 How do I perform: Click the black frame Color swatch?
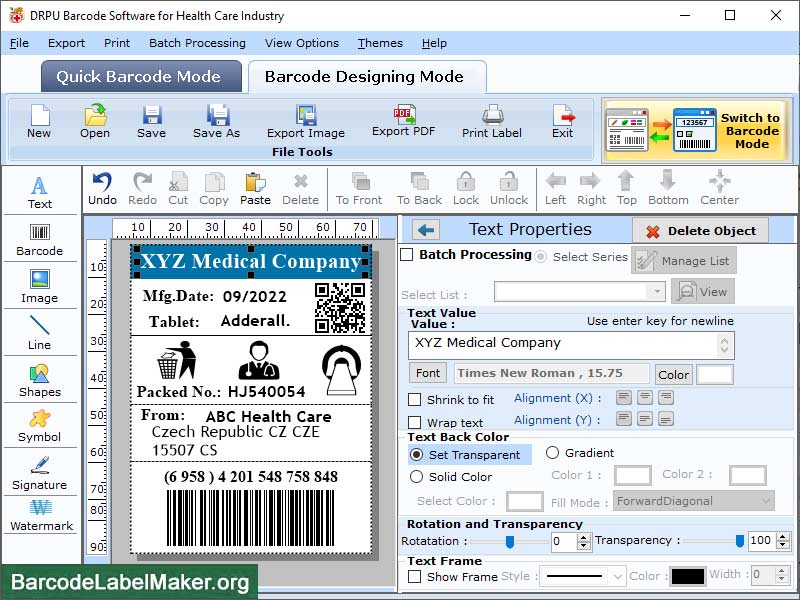[687, 576]
